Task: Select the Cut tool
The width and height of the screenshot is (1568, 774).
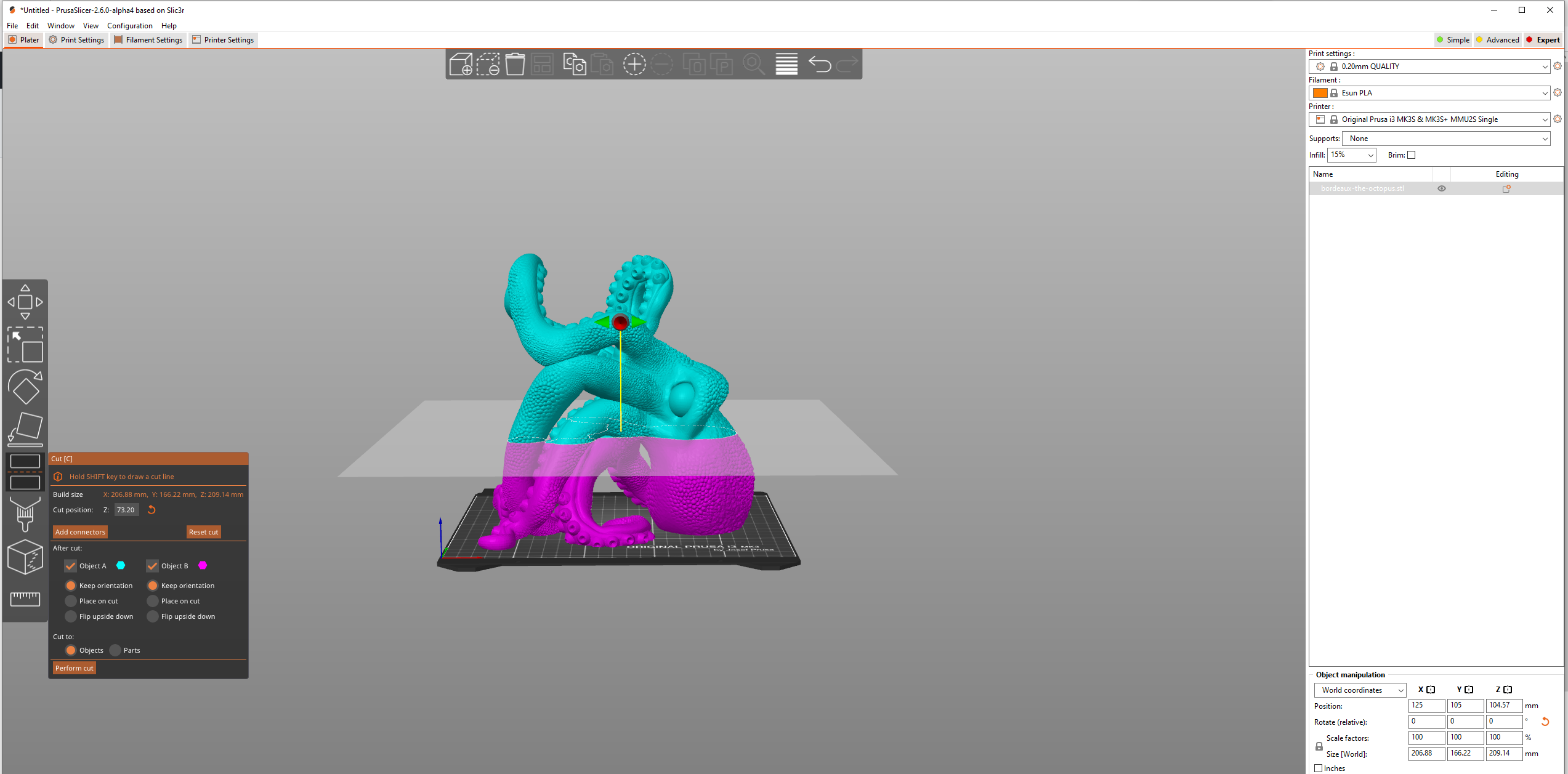Action: click(25, 472)
